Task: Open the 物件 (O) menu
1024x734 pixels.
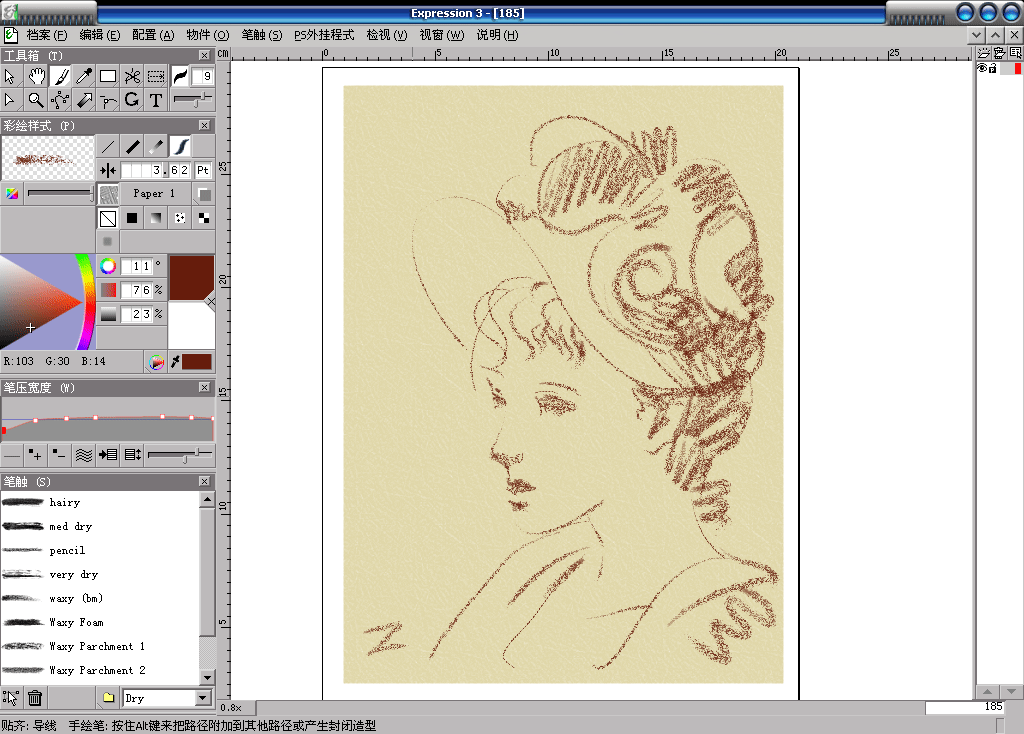Action: point(208,35)
